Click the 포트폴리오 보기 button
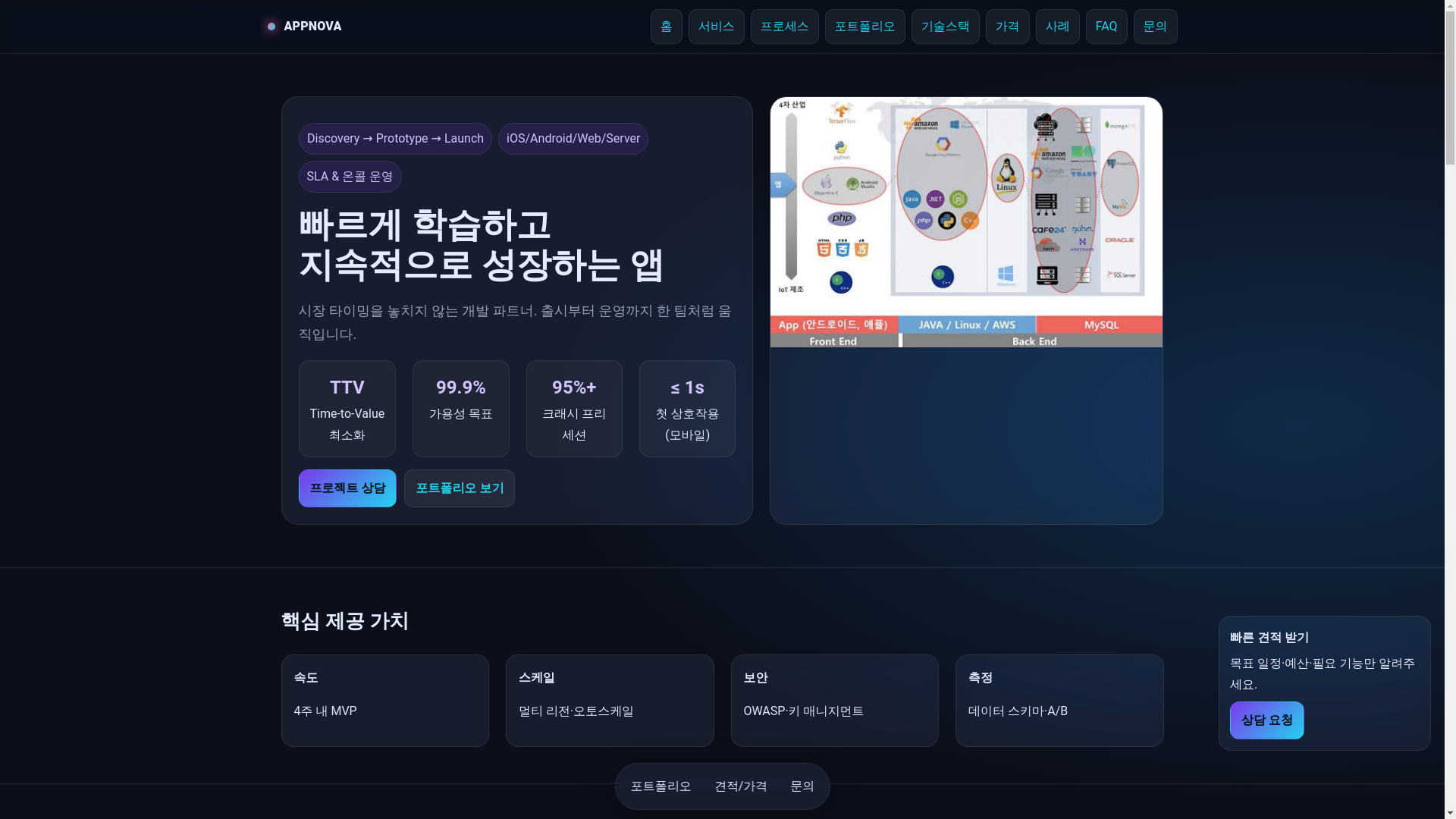Image resolution: width=1456 pixels, height=819 pixels. (x=460, y=488)
